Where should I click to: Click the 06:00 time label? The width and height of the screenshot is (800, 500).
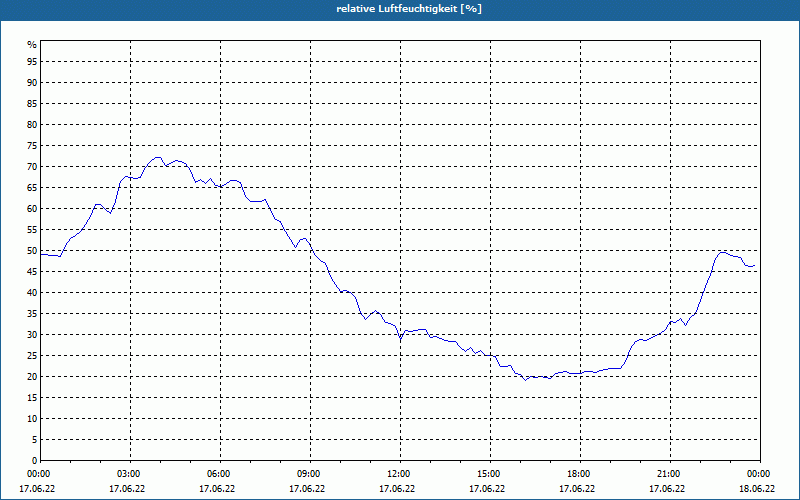pos(218,474)
